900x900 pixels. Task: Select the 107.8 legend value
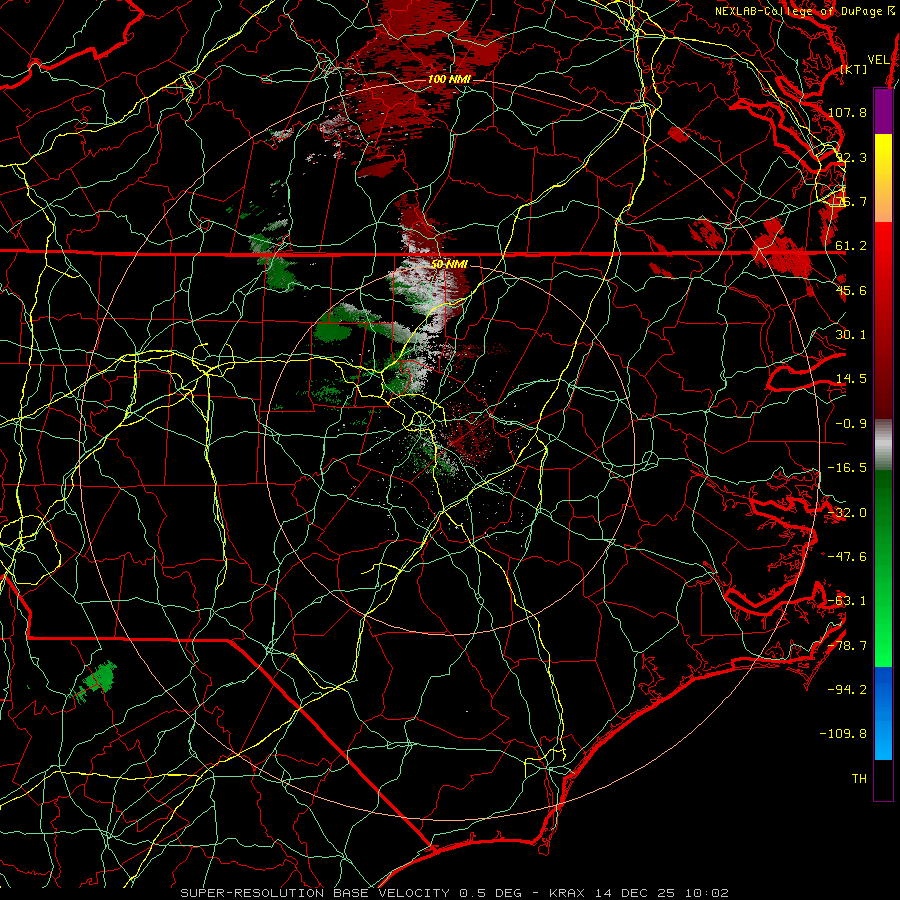point(847,112)
